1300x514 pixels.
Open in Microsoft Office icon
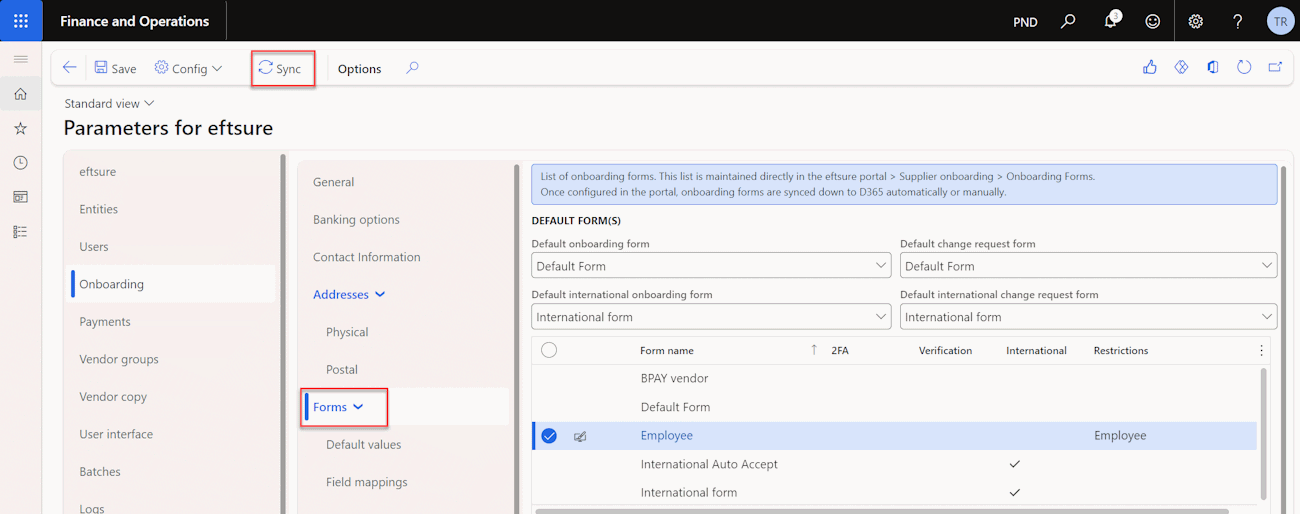pyautogui.click(x=1212, y=67)
